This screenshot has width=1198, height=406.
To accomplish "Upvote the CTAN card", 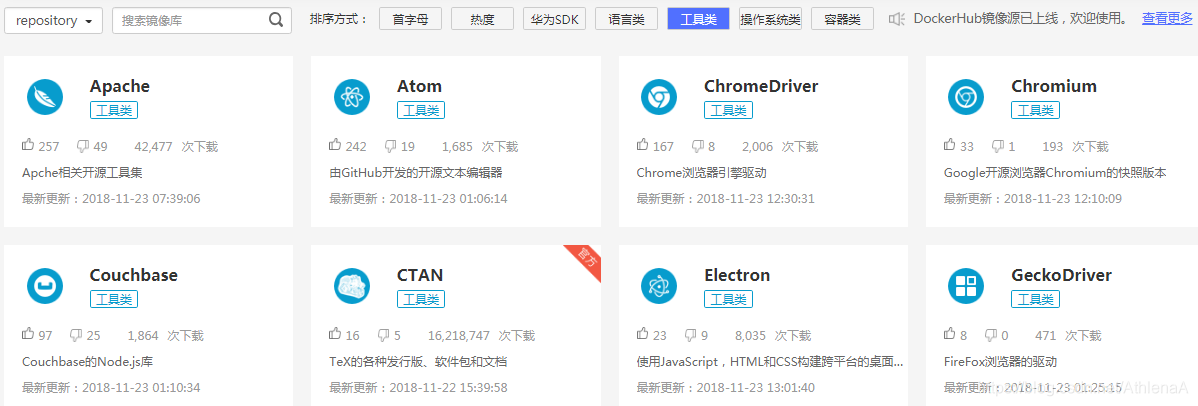I will (x=335, y=333).
